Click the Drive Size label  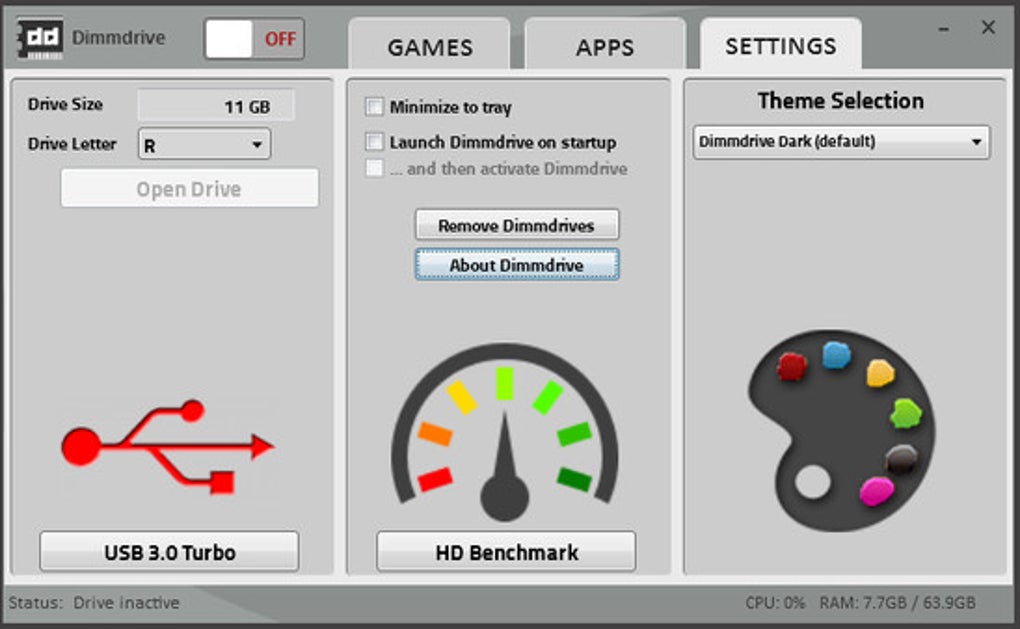click(x=65, y=104)
